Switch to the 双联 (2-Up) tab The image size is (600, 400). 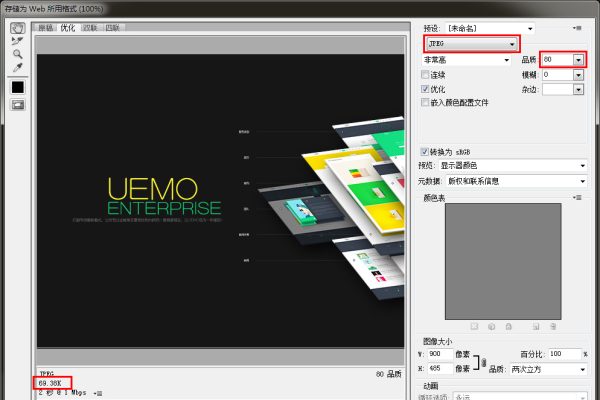(x=91, y=28)
